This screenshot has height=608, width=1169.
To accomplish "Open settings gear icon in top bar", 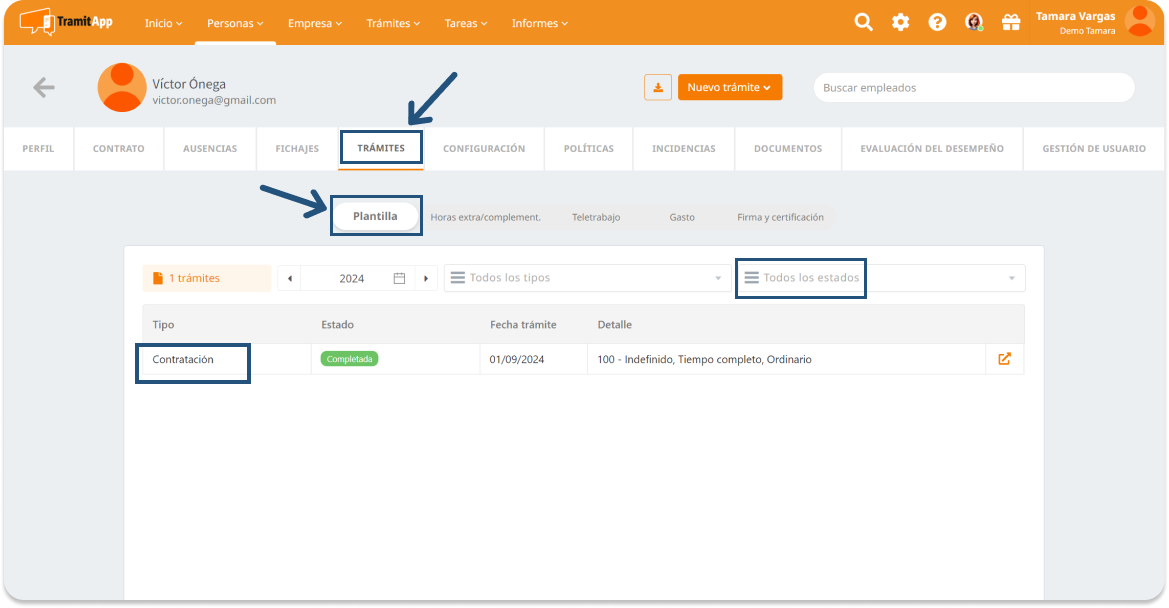I will point(900,22).
